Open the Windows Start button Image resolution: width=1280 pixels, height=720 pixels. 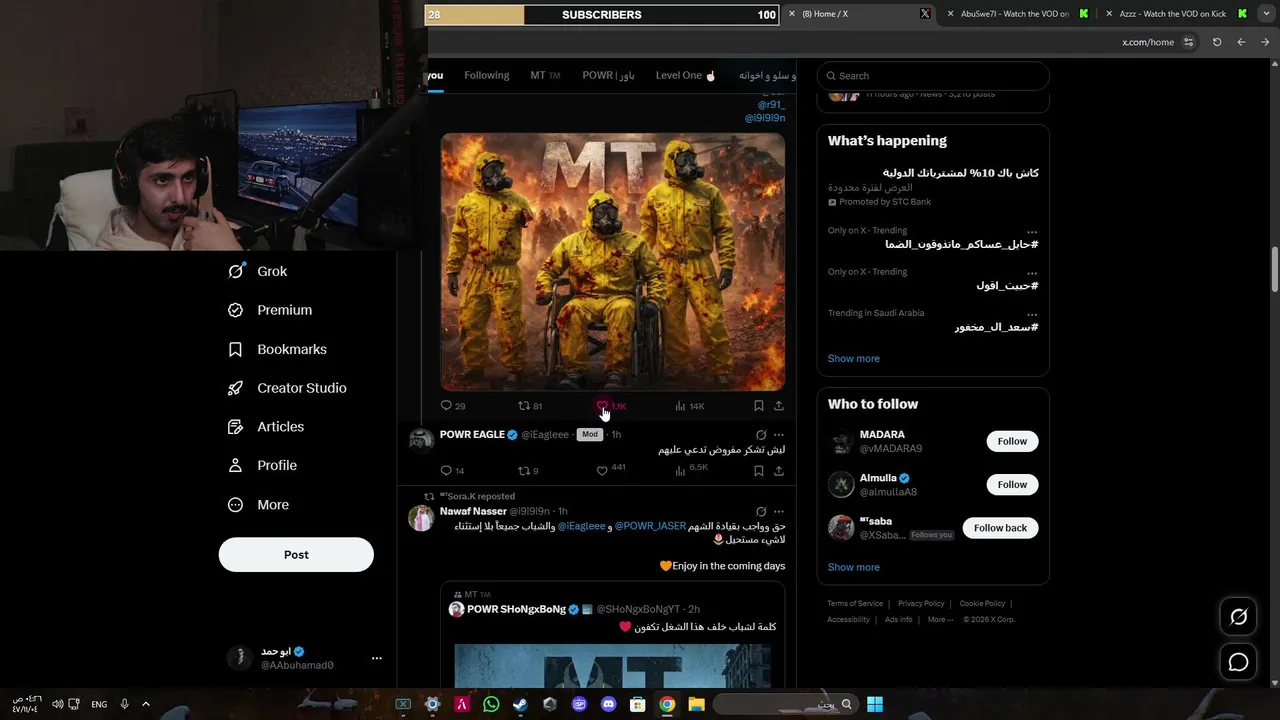(x=875, y=704)
